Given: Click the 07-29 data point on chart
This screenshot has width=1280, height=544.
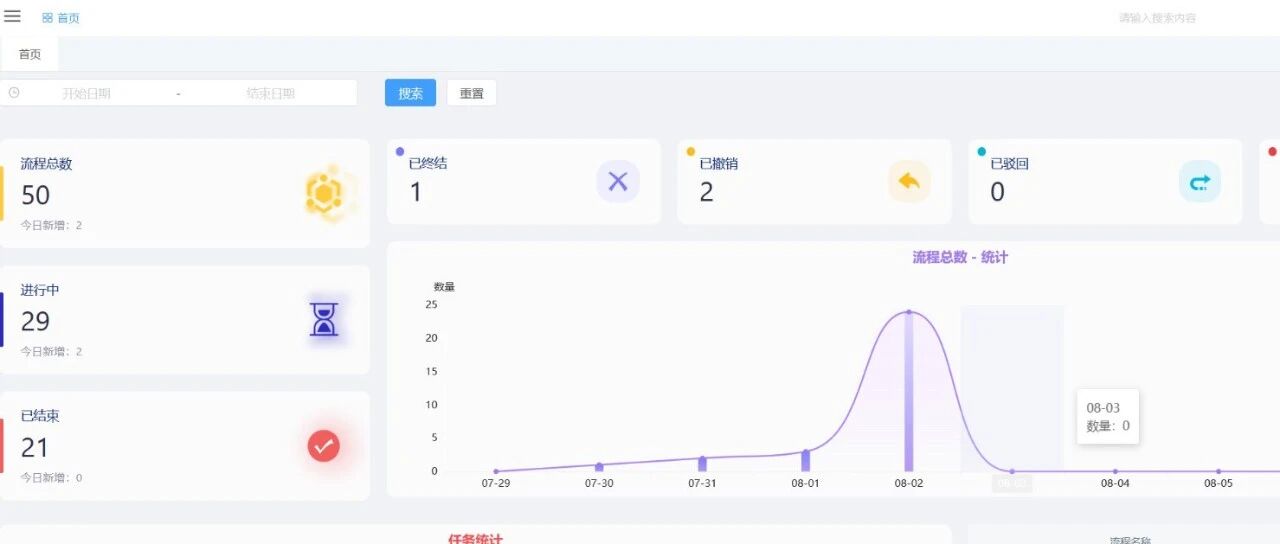Looking at the screenshot, I should tap(496, 471).
